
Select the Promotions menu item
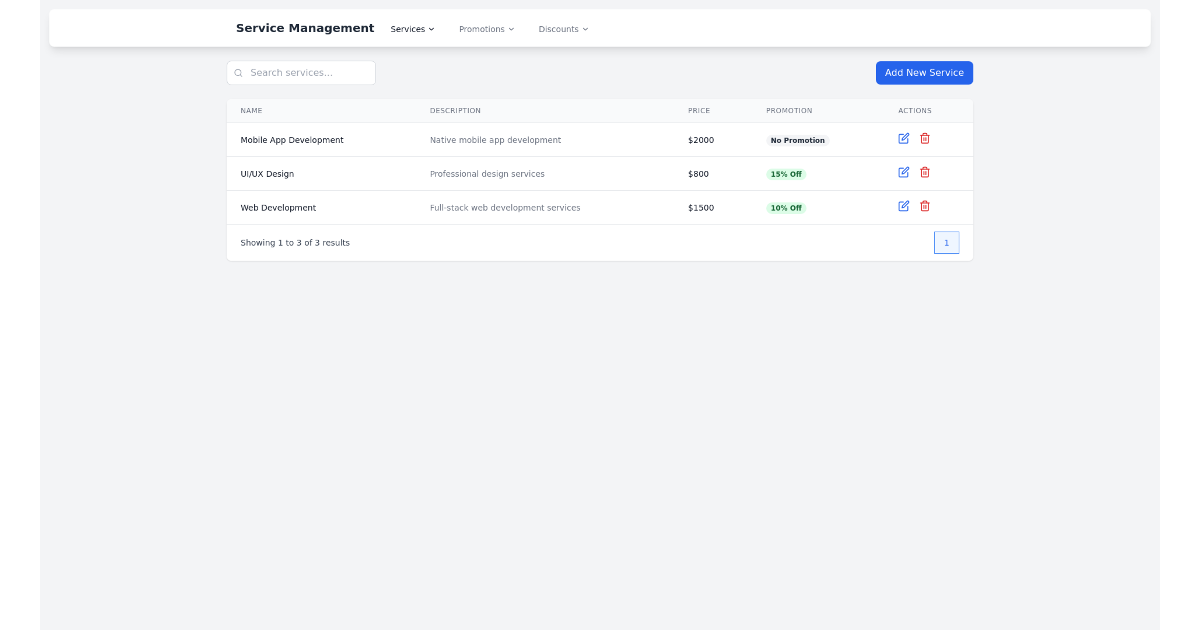coord(481,29)
